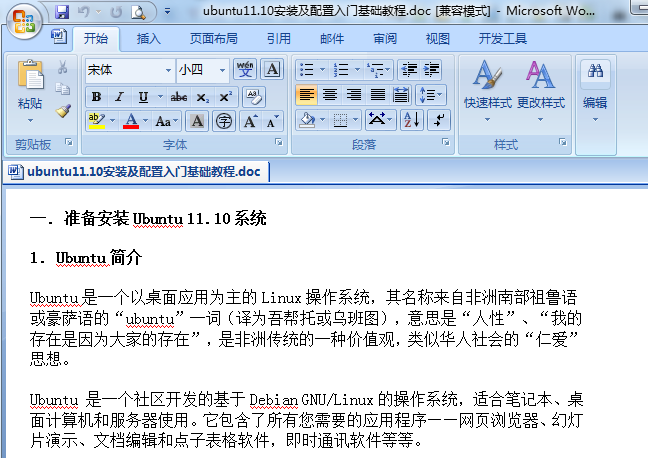Screen dimensions: 648x458
Task: Toggle character shading
Action: click(197, 121)
